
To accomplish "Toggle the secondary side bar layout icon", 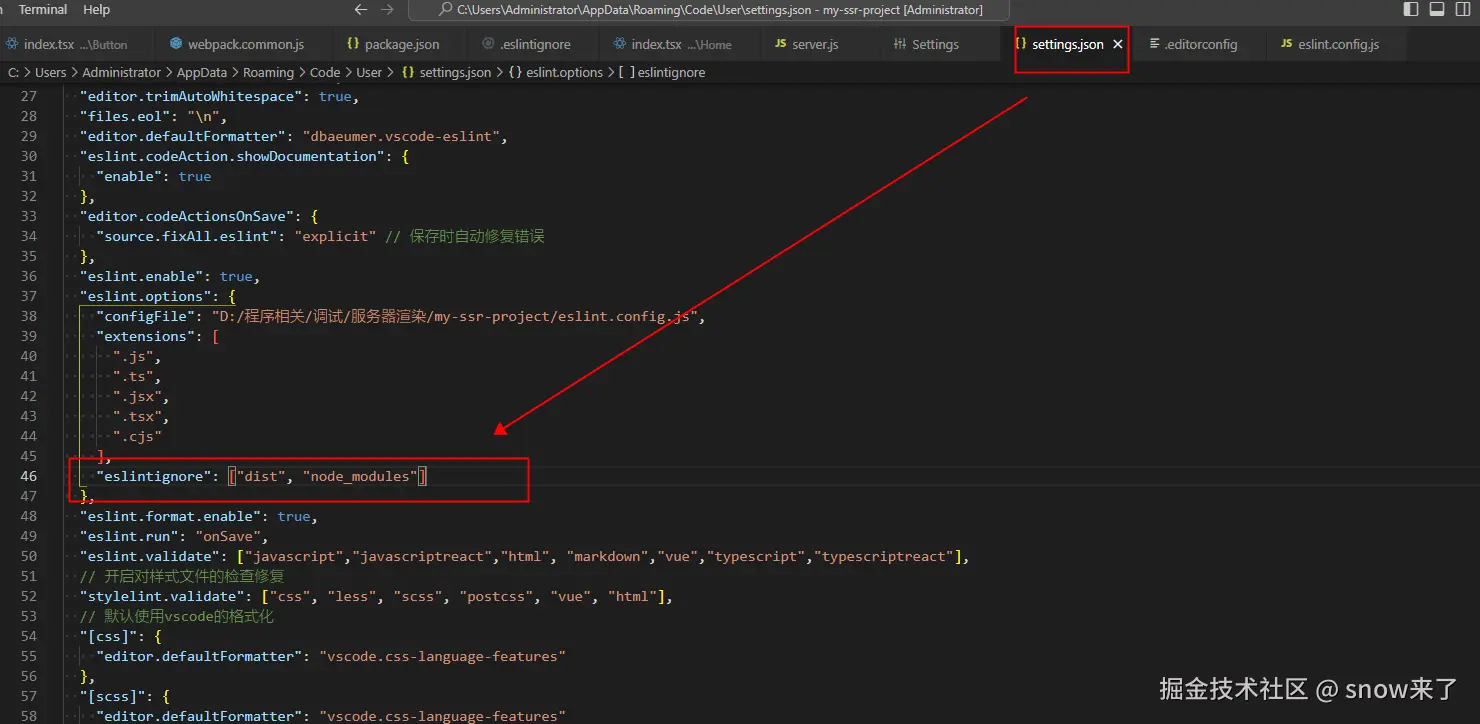I will click(1463, 10).
